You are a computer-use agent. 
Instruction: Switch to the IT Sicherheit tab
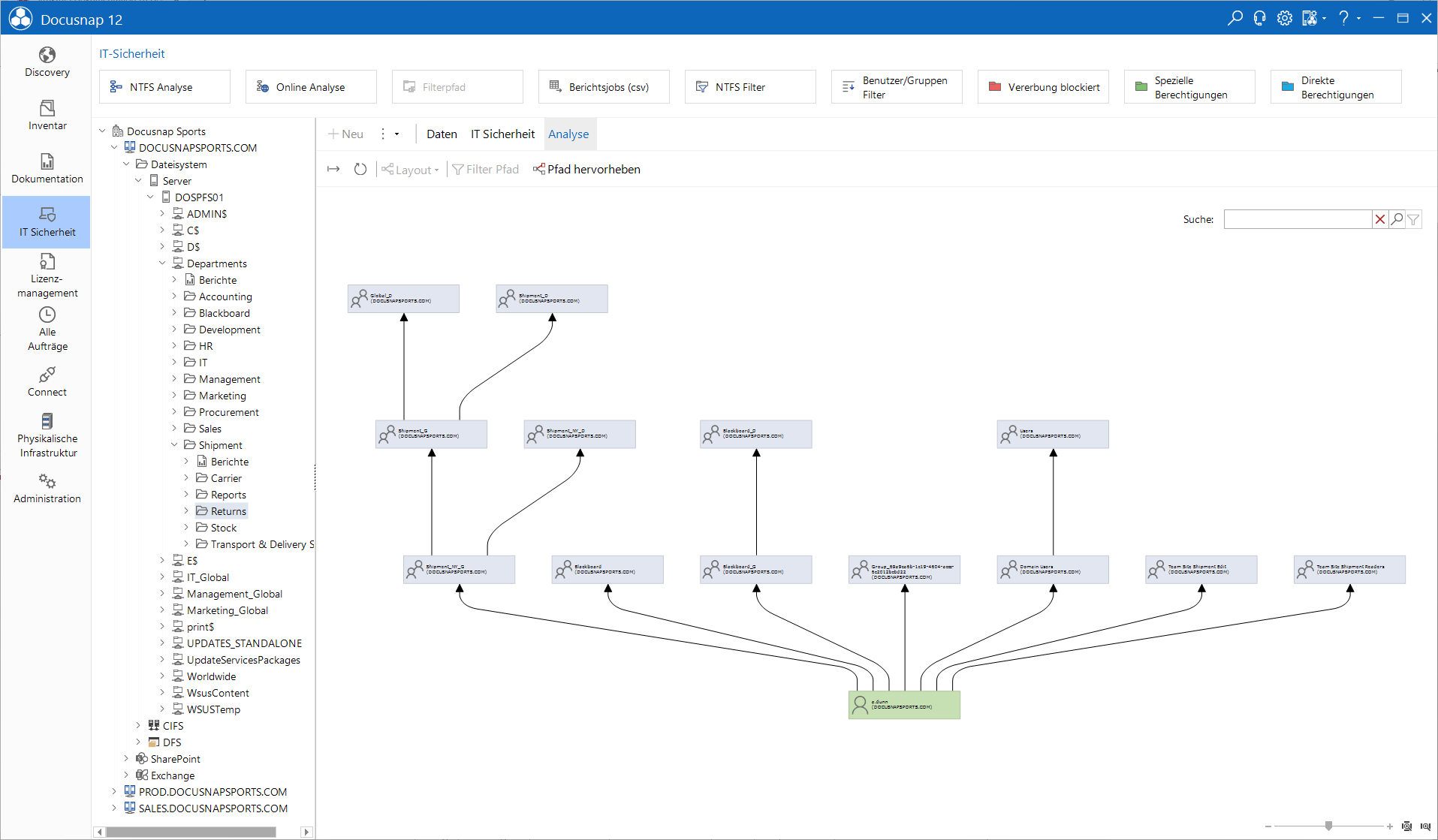click(502, 134)
